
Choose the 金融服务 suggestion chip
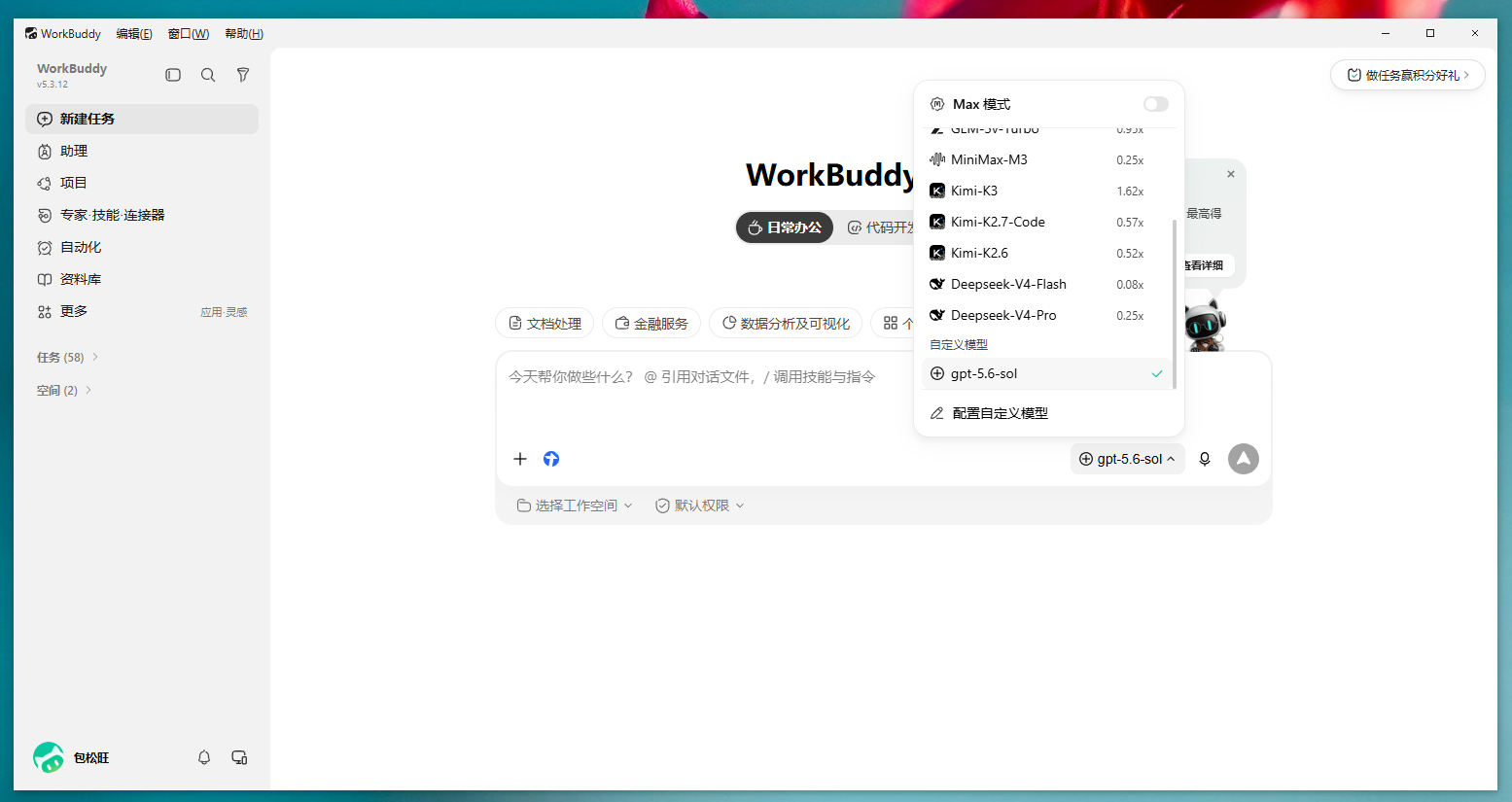[651, 324]
